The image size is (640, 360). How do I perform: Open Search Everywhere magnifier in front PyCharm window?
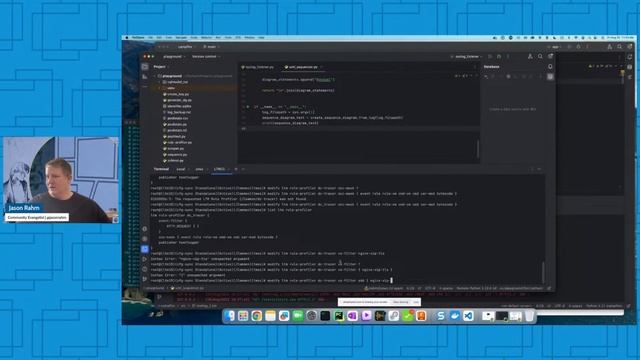(540, 56)
